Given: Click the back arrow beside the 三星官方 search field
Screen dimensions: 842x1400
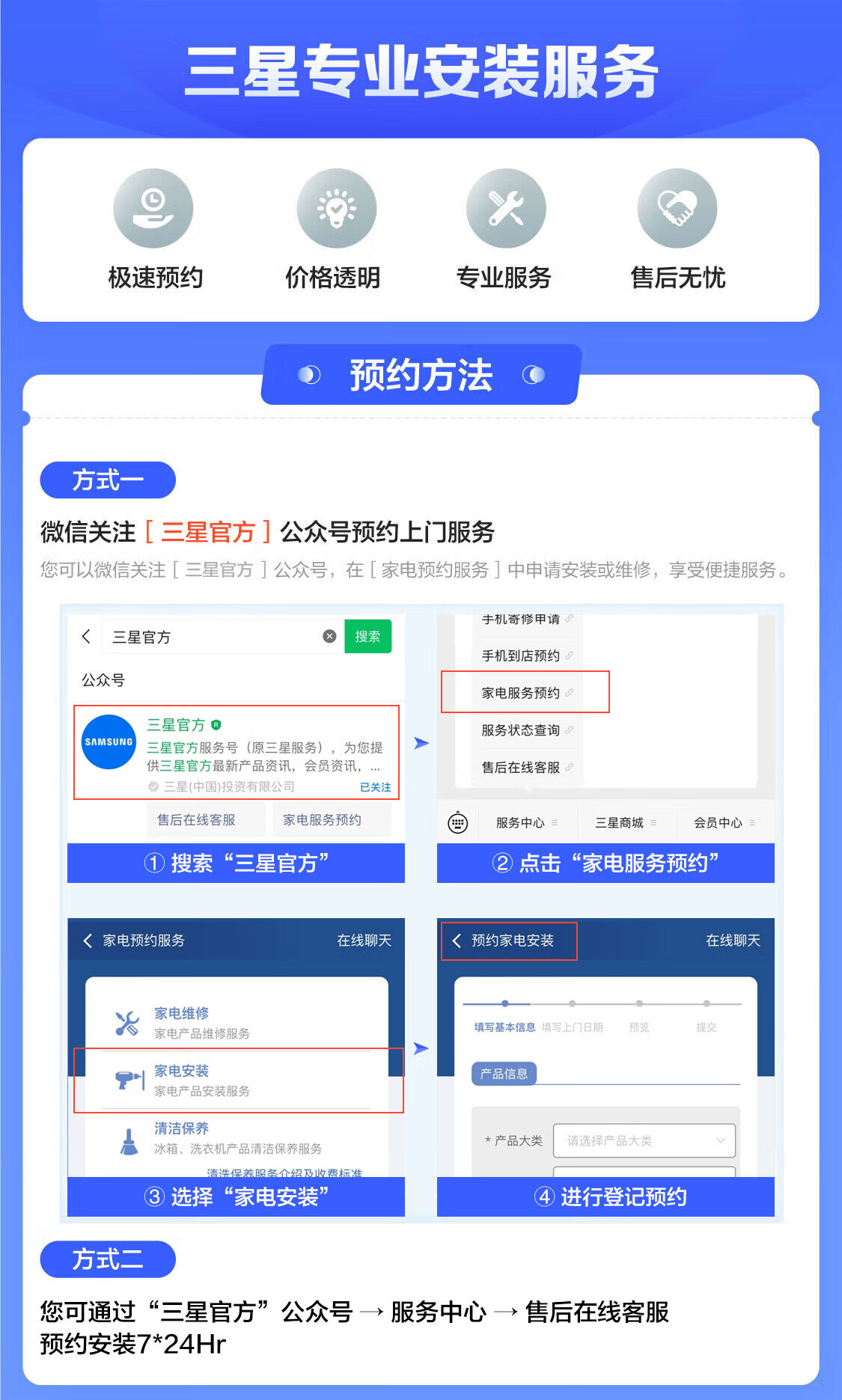Looking at the screenshot, I should coord(86,636).
